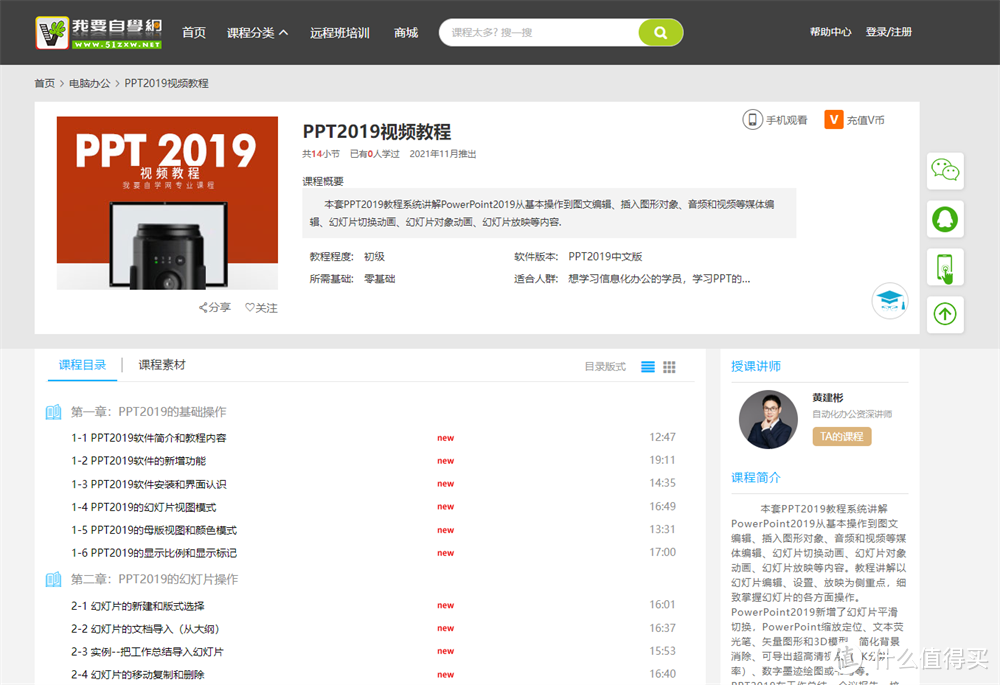Click instructor name 黄建彬
This screenshot has width=1000, height=685.
pyautogui.click(x=828, y=397)
